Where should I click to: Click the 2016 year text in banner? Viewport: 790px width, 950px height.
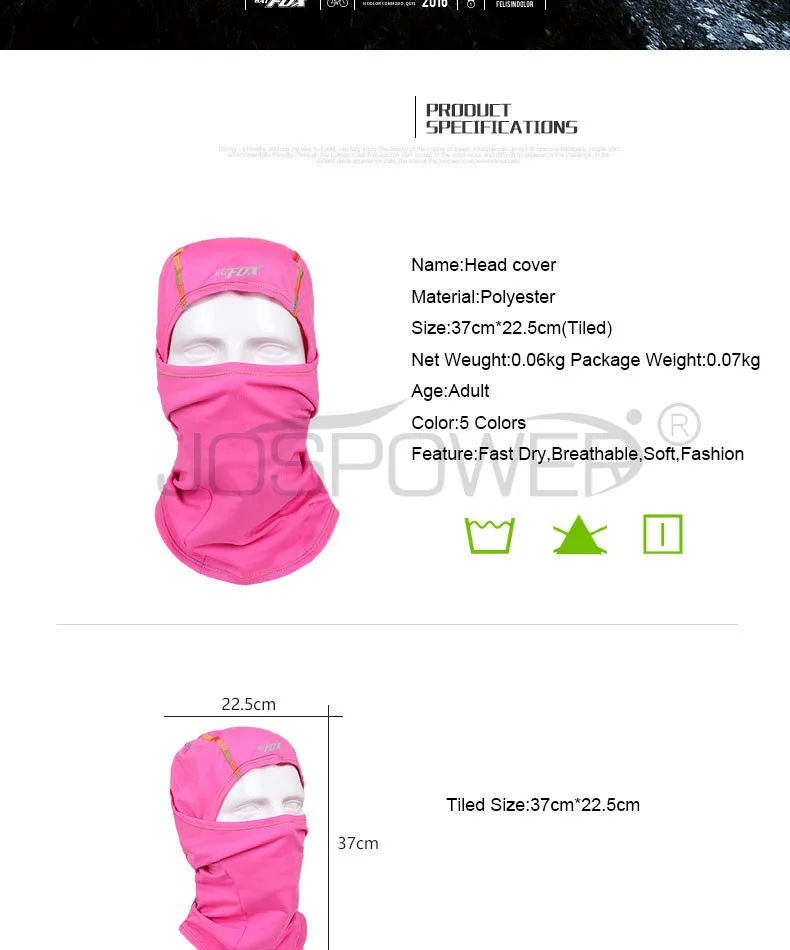click(434, 4)
